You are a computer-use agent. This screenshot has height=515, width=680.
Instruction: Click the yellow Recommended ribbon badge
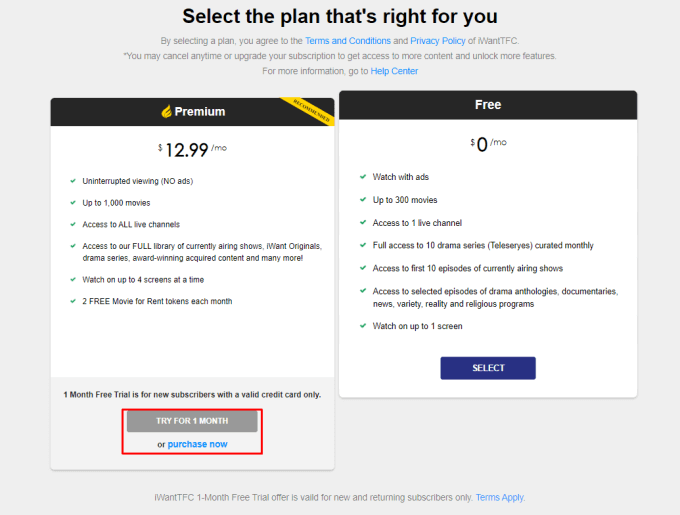[x=310, y=110]
